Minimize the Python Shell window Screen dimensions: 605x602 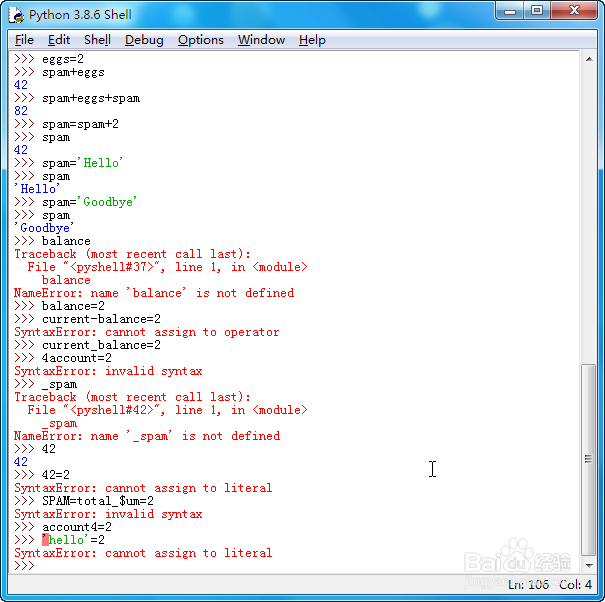[510, 11]
